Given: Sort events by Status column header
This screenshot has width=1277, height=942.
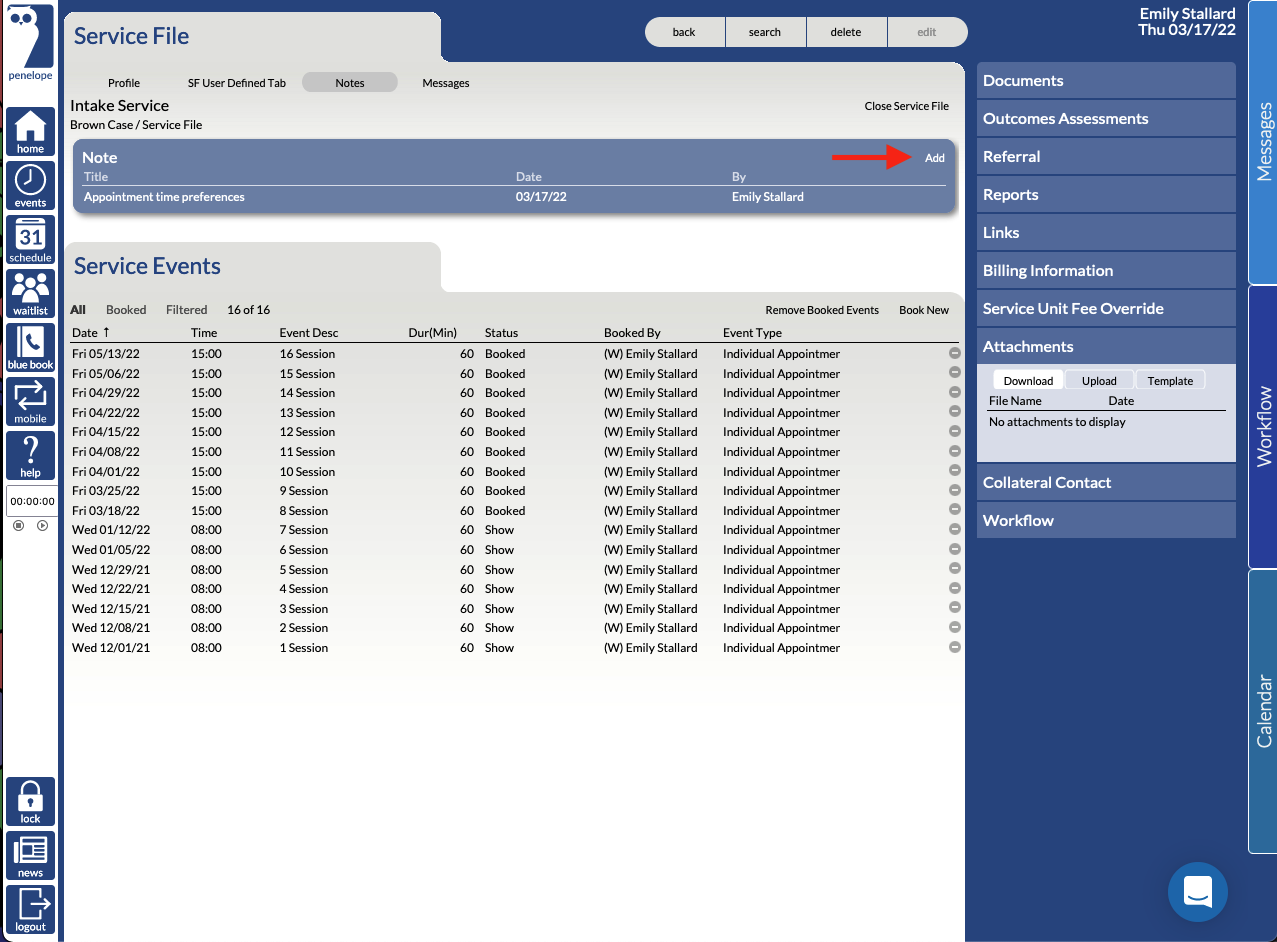Looking at the screenshot, I should point(501,333).
